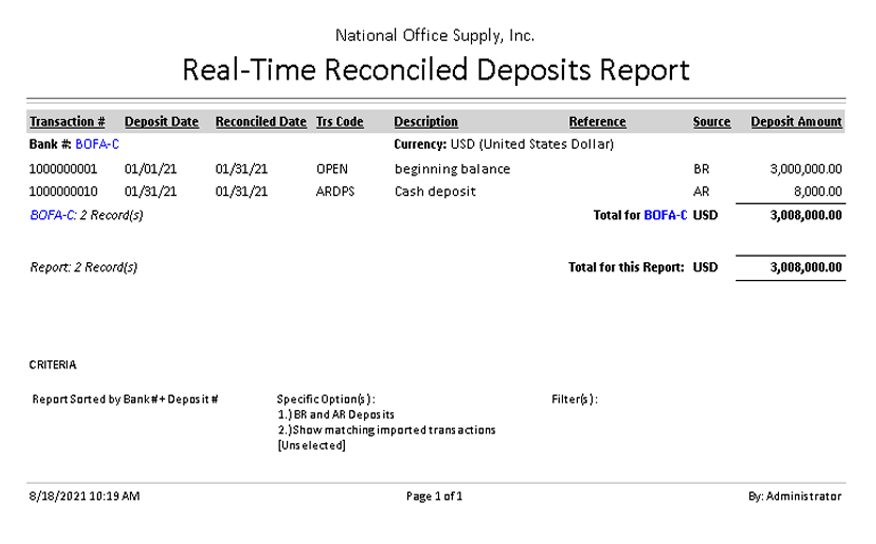Click the ARDPS transaction code
Screen dimensions: 876x544
[334, 191]
